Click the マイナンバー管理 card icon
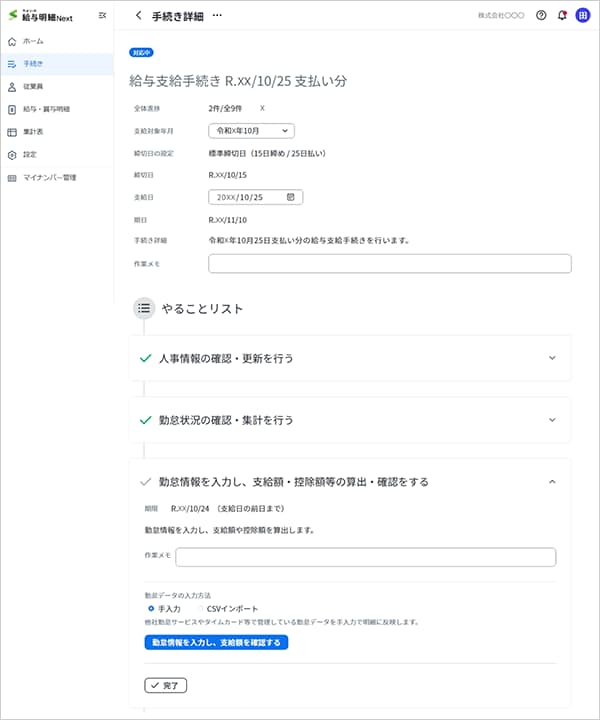The height and width of the screenshot is (720, 600). (12, 178)
